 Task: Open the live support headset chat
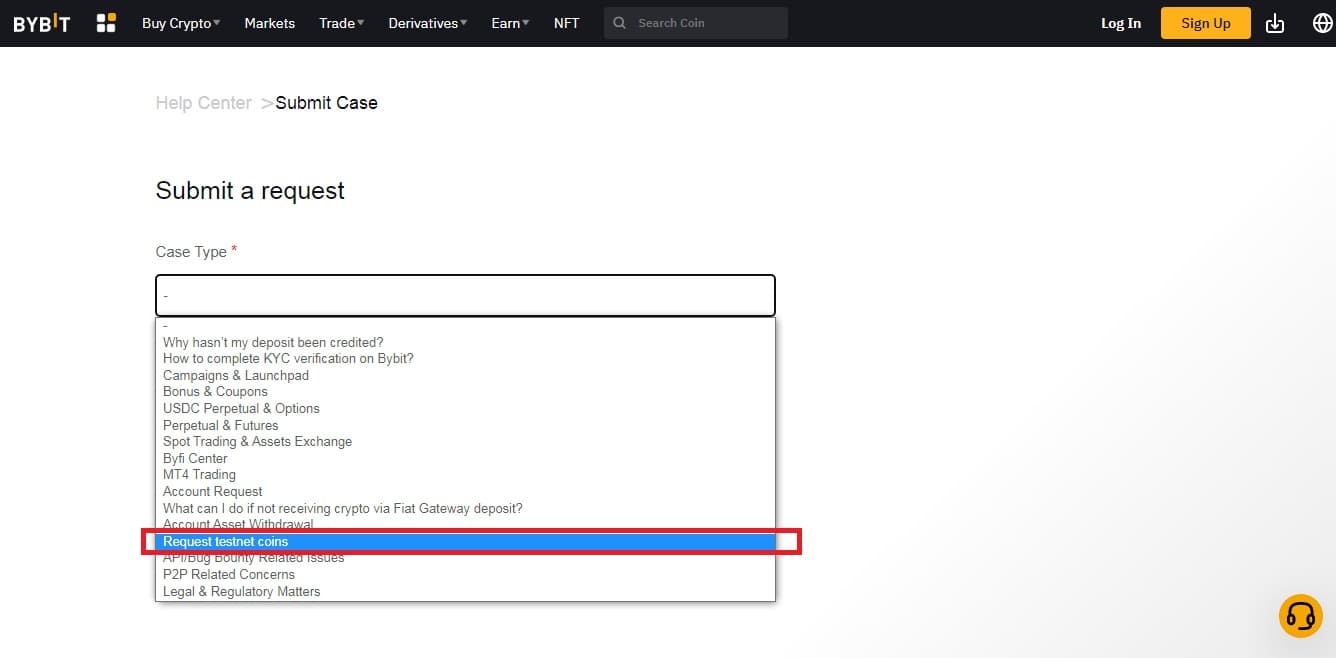pos(1301,615)
